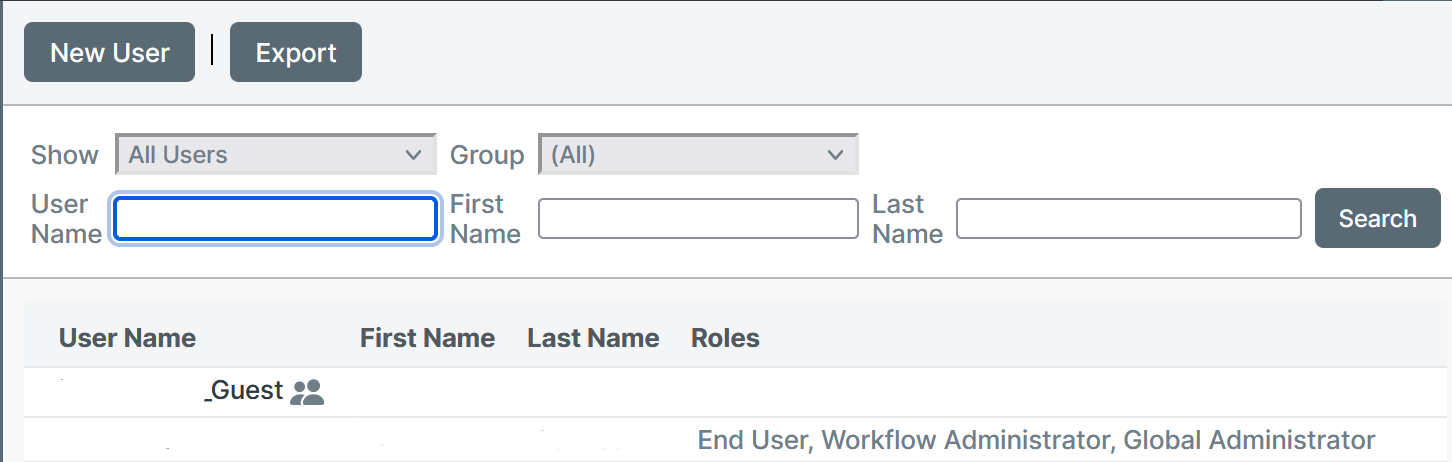Click the Roles column header
The width and height of the screenshot is (1452, 462).
tap(725, 338)
